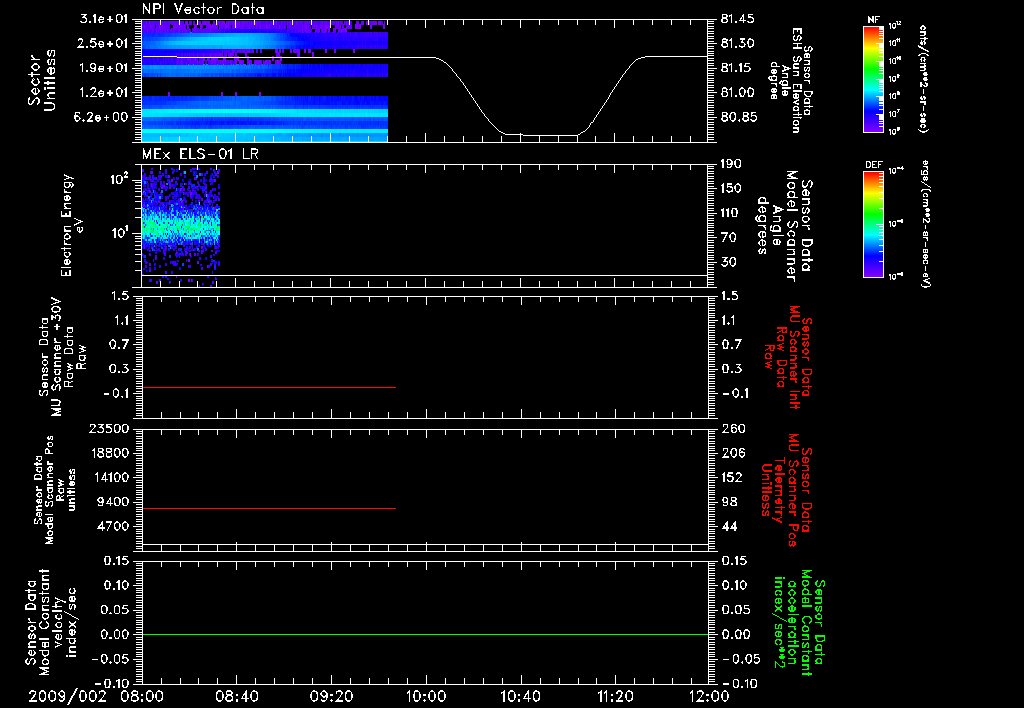Select the "Electron Energy eV" axis label
Screen dimensions: 1024x708
tap(72, 225)
